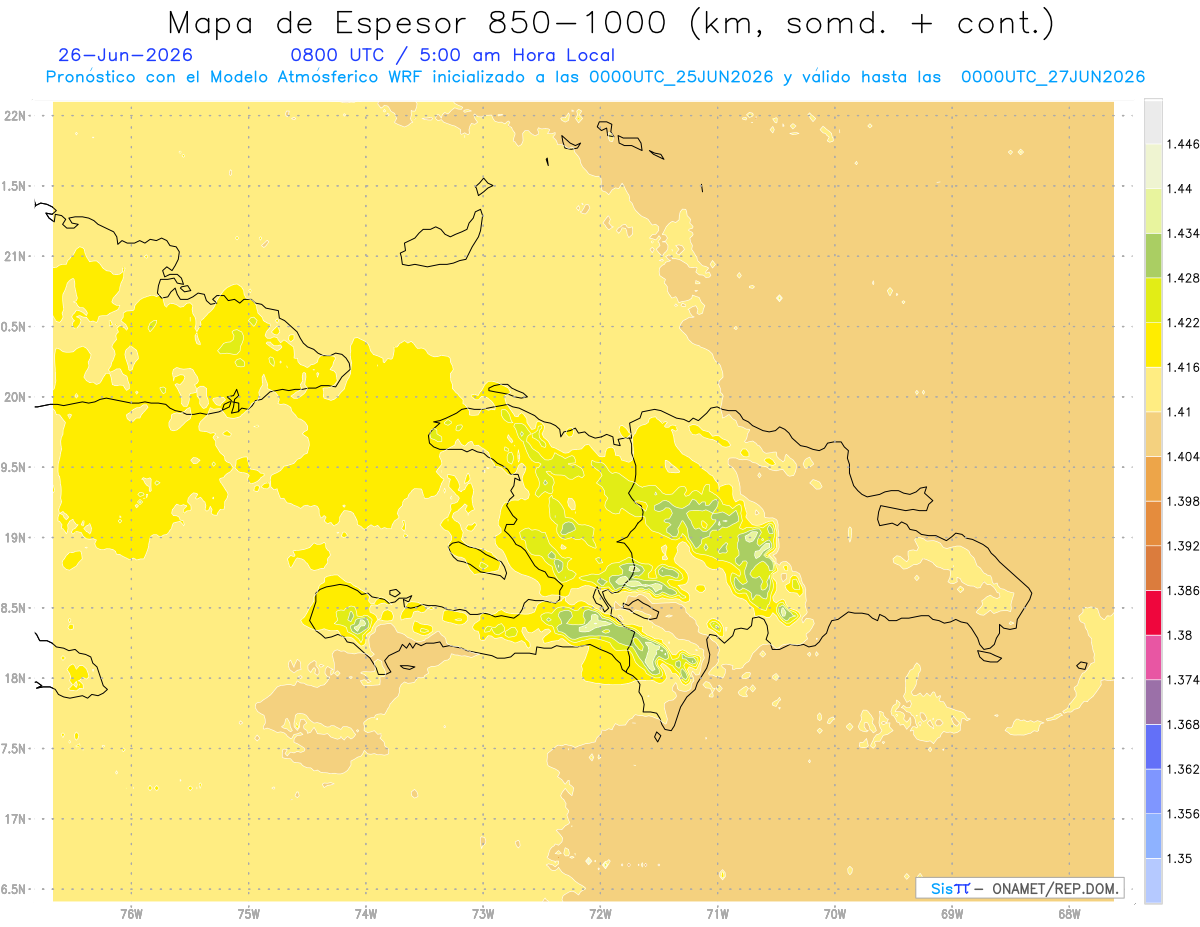This screenshot has width=1200, height=927.
Task: Pick the red legend swatch between 1.38 and 1.386
Action: (x=1153, y=612)
